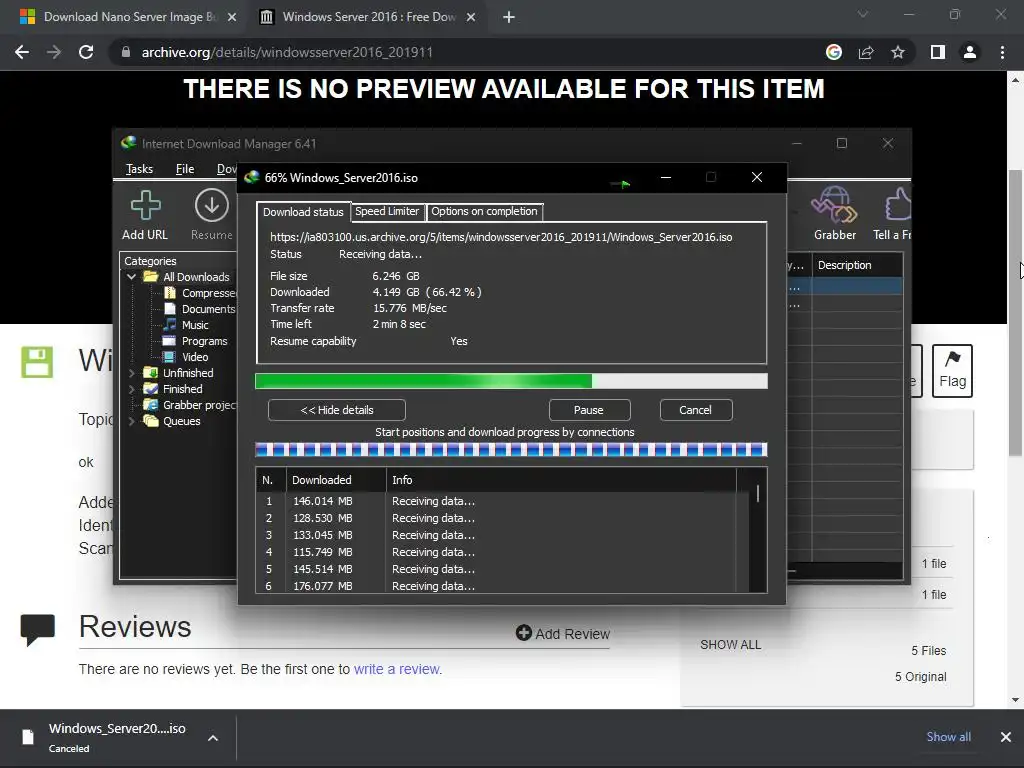This screenshot has width=1024, height=768.
Task: Click the Description column header
Action: (857, 265)
